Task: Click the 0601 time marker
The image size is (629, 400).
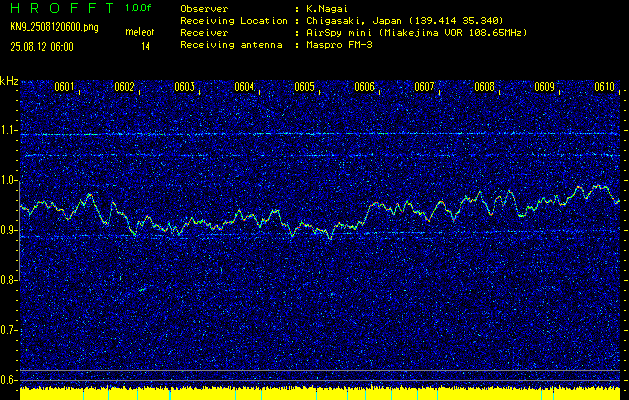Action: (64, 87)
